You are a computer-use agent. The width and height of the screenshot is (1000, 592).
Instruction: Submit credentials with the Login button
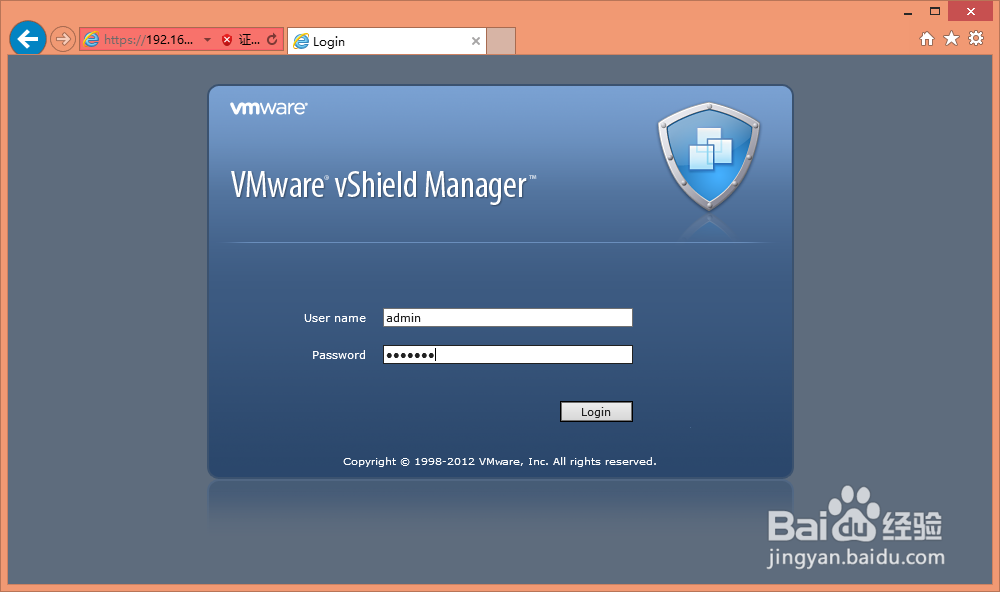click(596, 411)
